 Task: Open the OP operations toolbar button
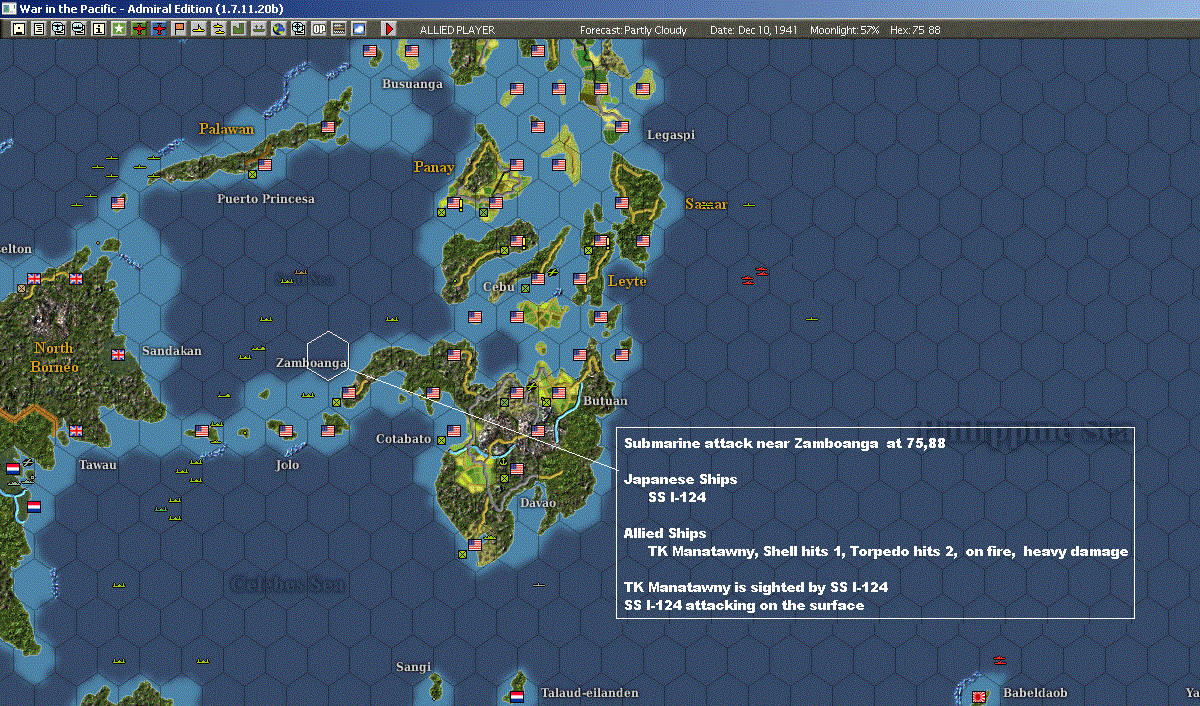tap(318, 29)
